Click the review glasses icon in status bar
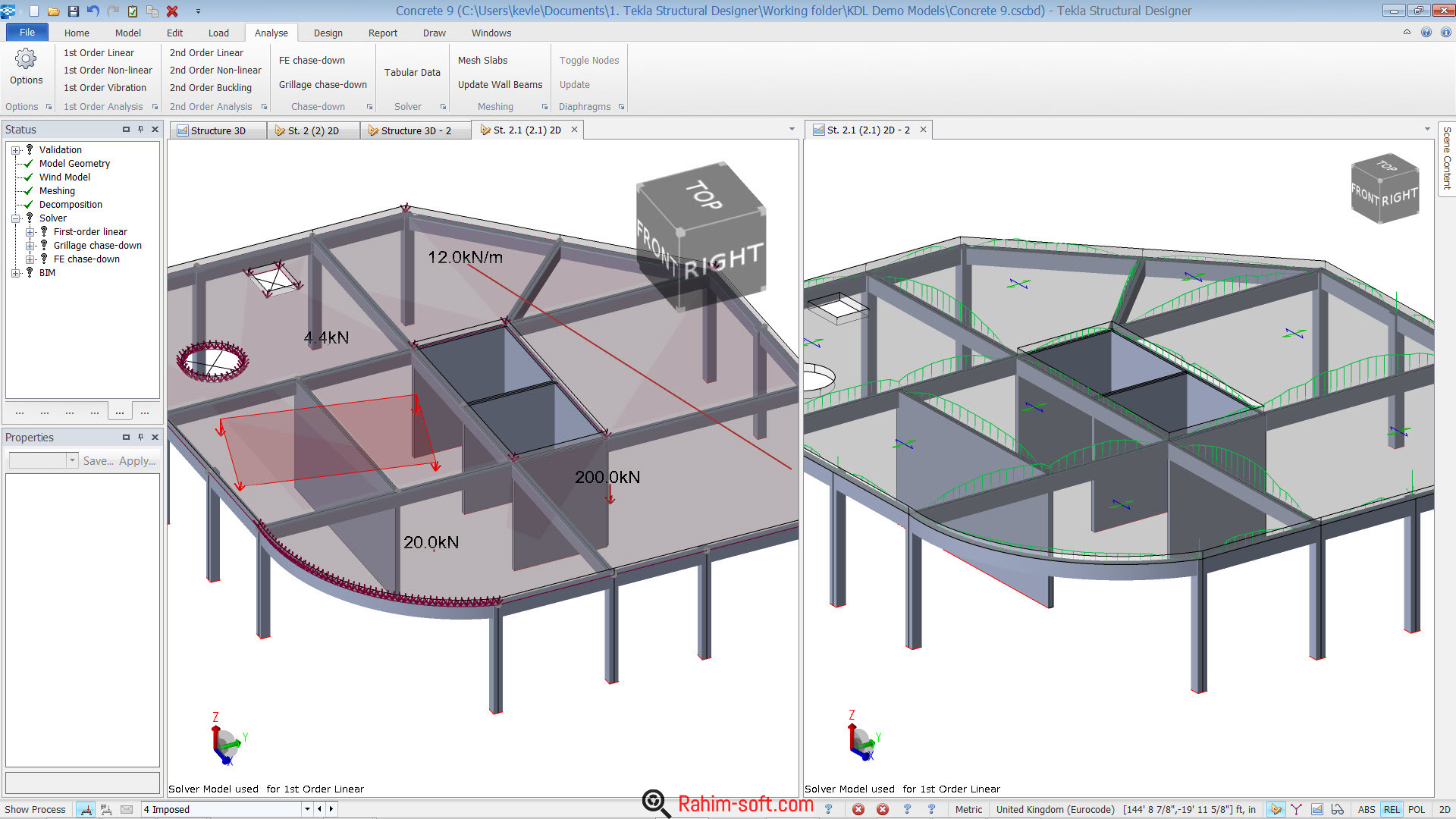This screenshot has height=819, width=1456. [x=1338, y=809]
